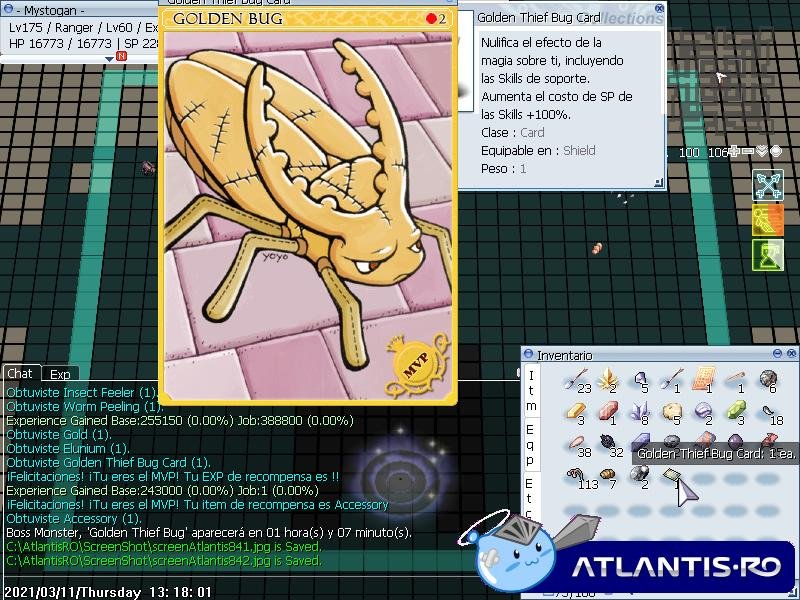Click the 'Obtuviste Elunium (1).' chat line

coord(67,448)
